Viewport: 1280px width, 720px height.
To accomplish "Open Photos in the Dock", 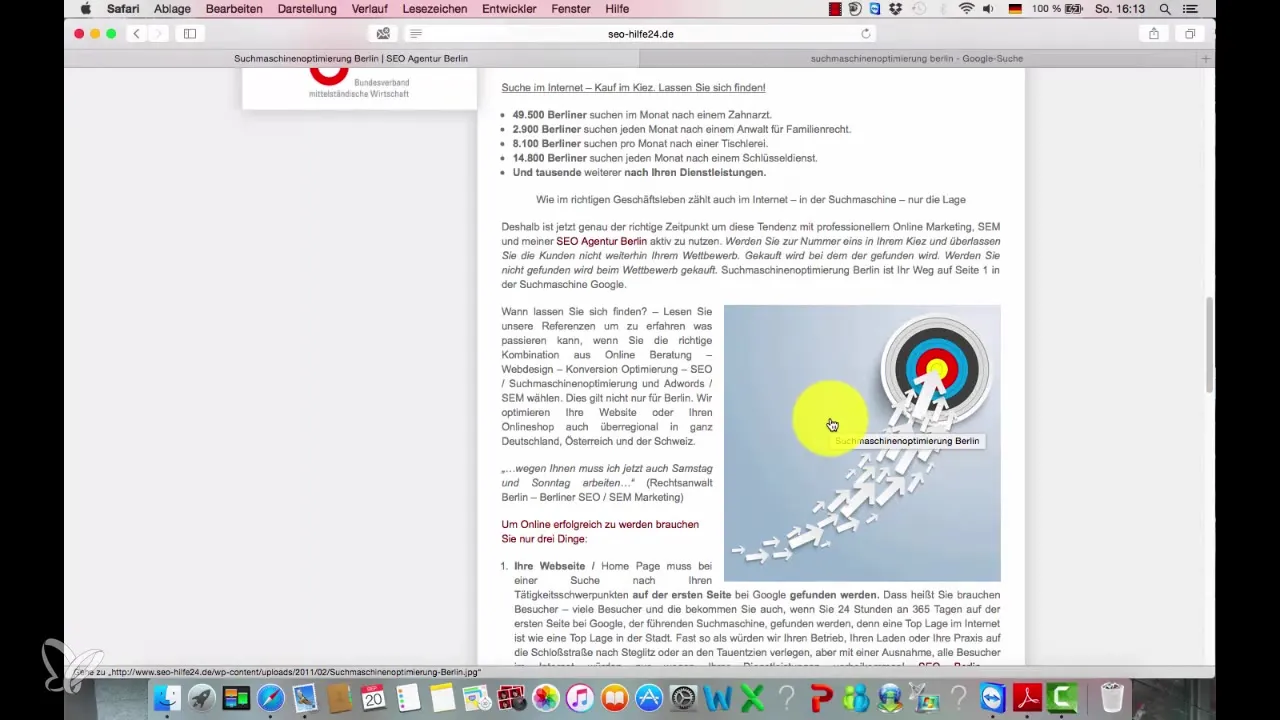I will (x=546, y=698).
